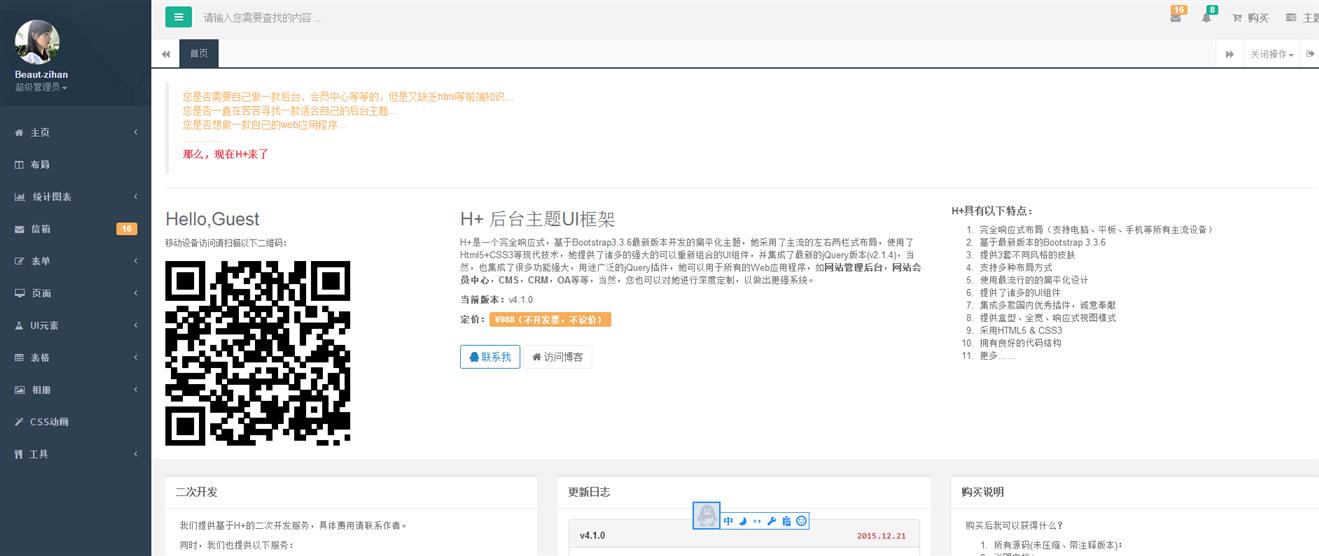
Task: Click the tab scroll-left double arrow
Action: pyautogui.click(x=165, y=54)
